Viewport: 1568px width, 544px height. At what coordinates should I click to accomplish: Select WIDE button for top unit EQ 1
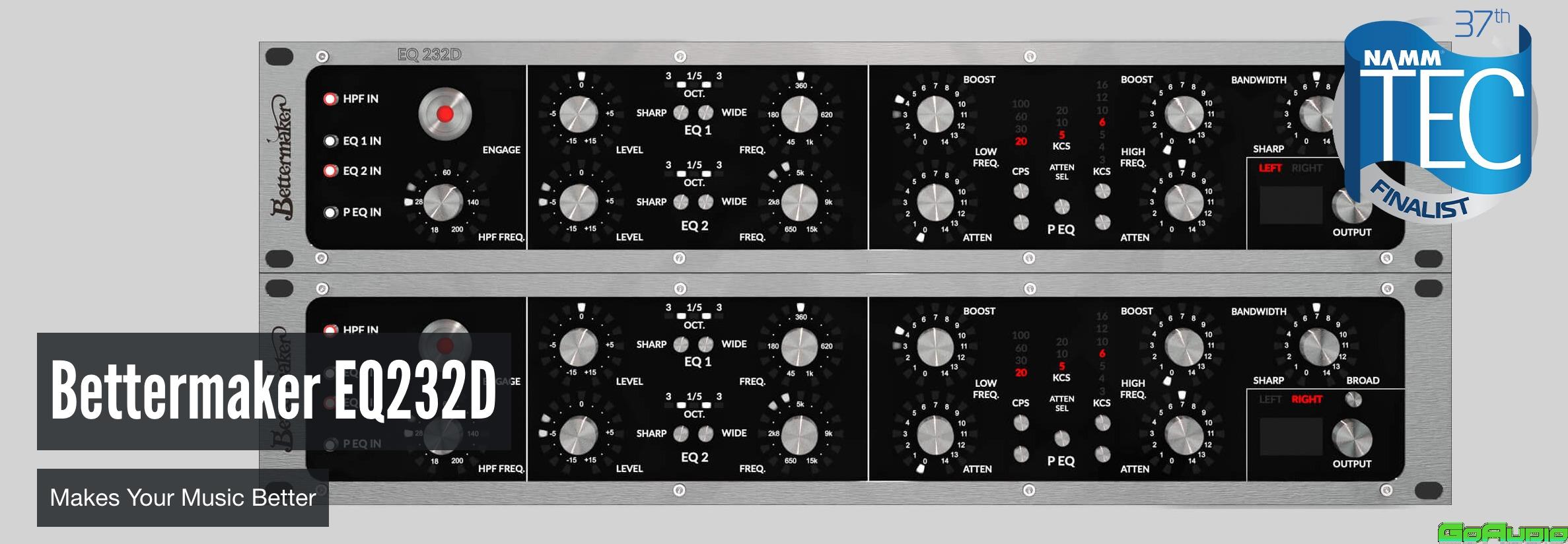click(x=706, y=112)
